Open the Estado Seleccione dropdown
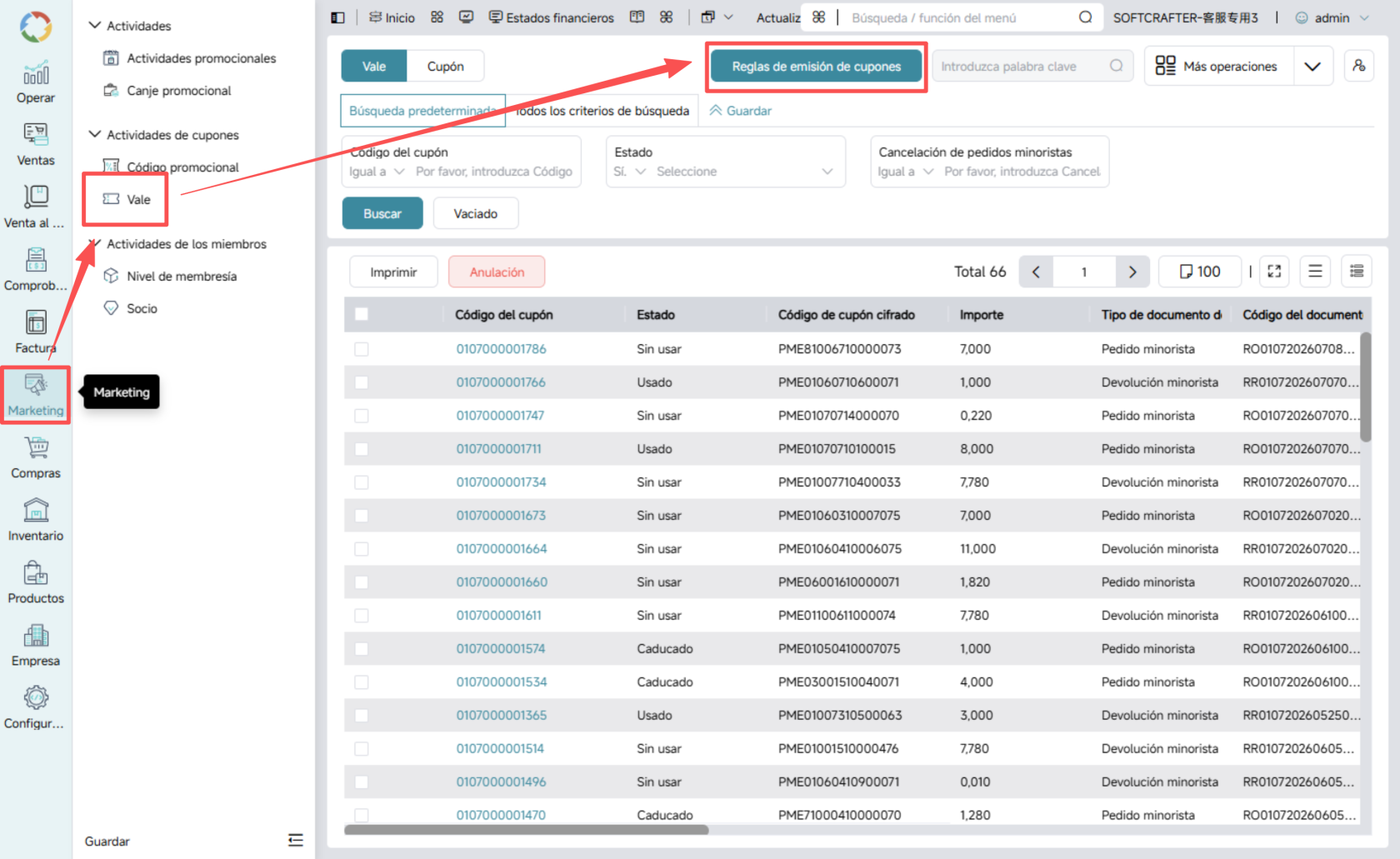 click(x=725, y=172)
